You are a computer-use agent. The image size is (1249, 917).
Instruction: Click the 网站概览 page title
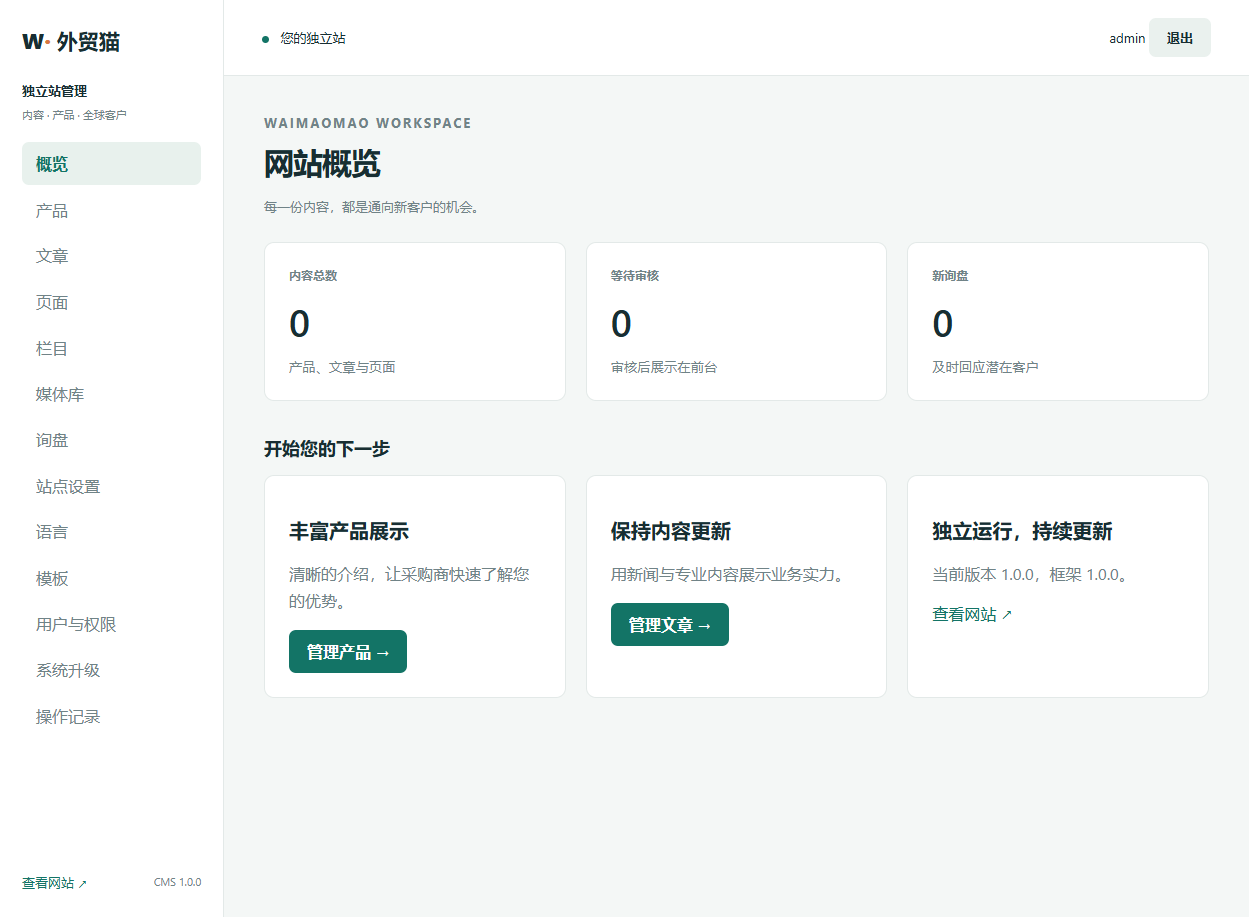click(x=322, y=164)
